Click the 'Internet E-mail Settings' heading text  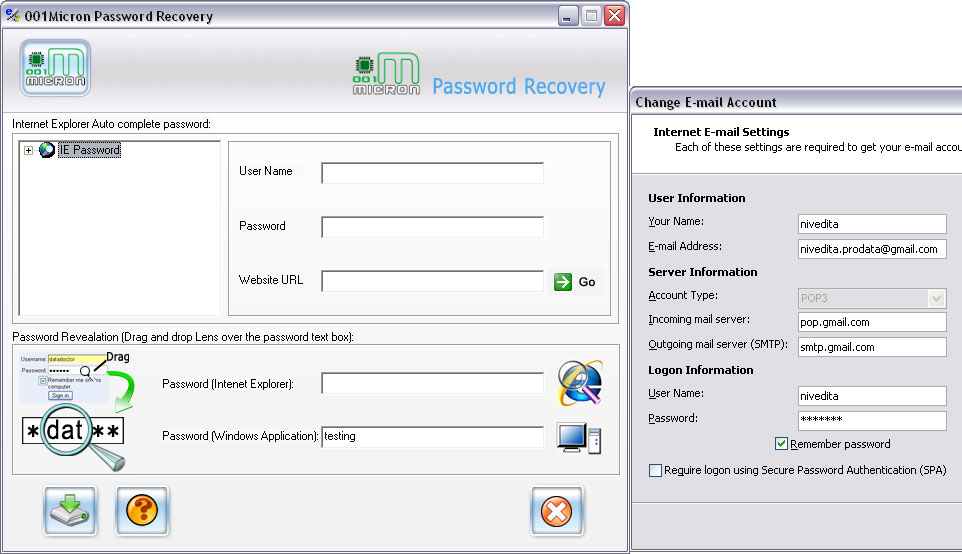(x=721, y=132)
